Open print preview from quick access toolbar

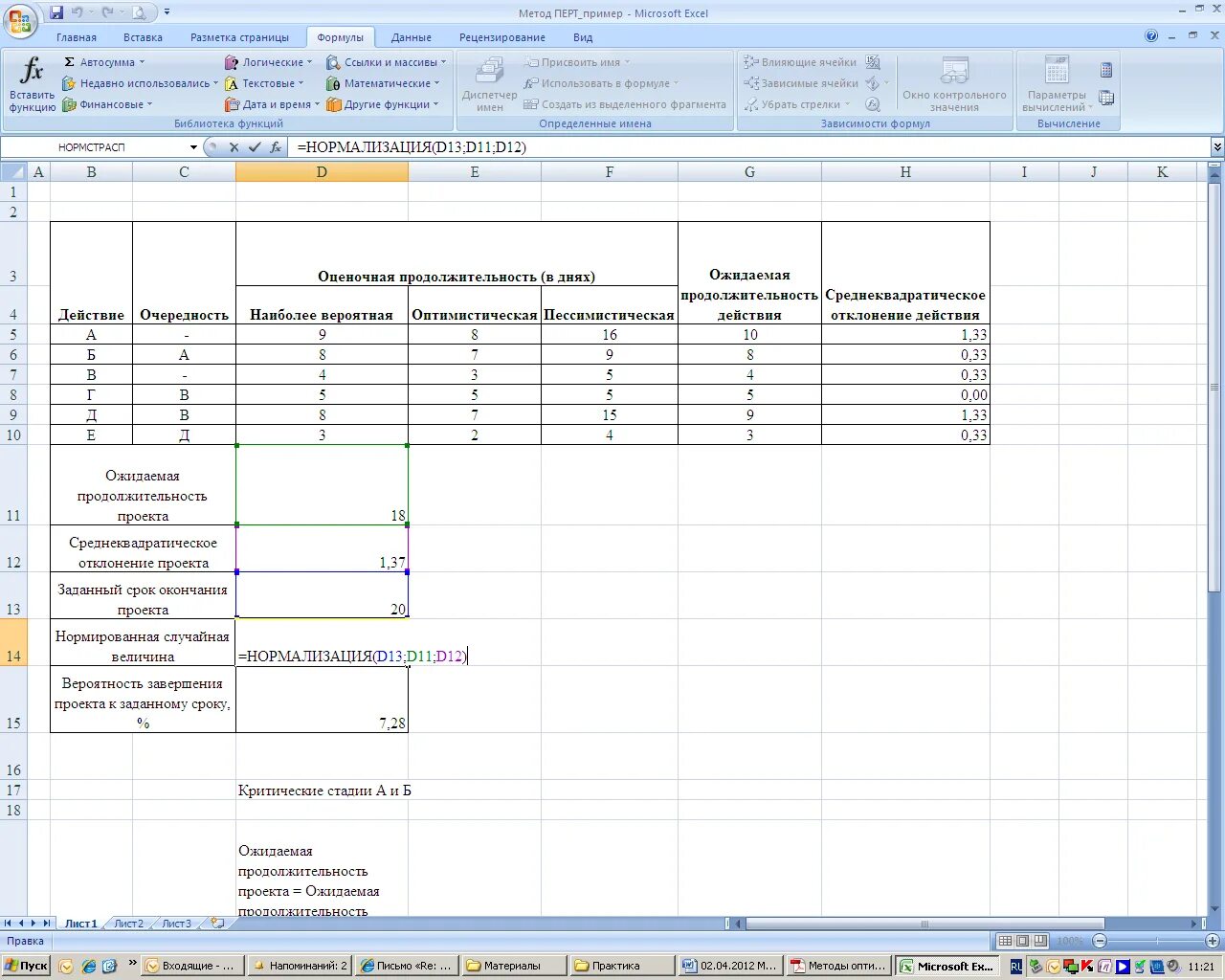point(139,12)
